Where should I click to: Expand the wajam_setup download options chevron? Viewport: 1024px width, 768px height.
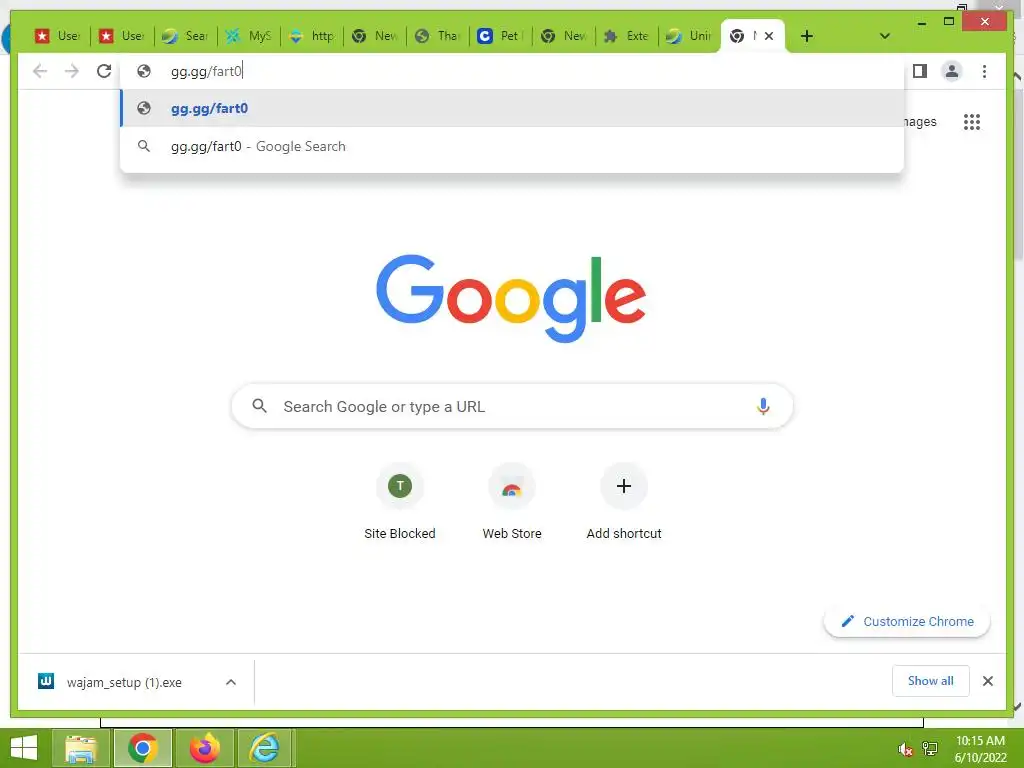point(231,682)
